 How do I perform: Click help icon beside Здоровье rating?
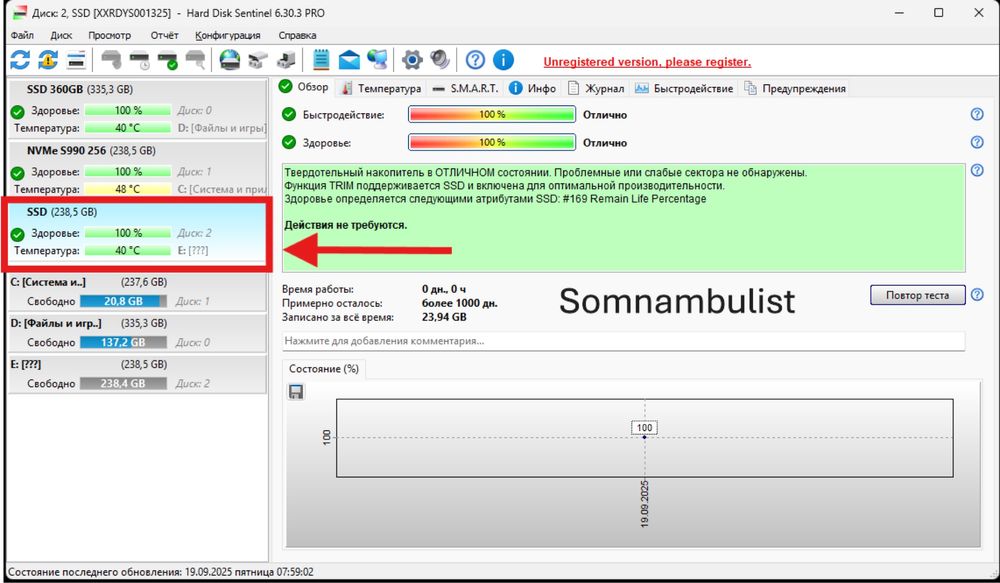[976, 142]
